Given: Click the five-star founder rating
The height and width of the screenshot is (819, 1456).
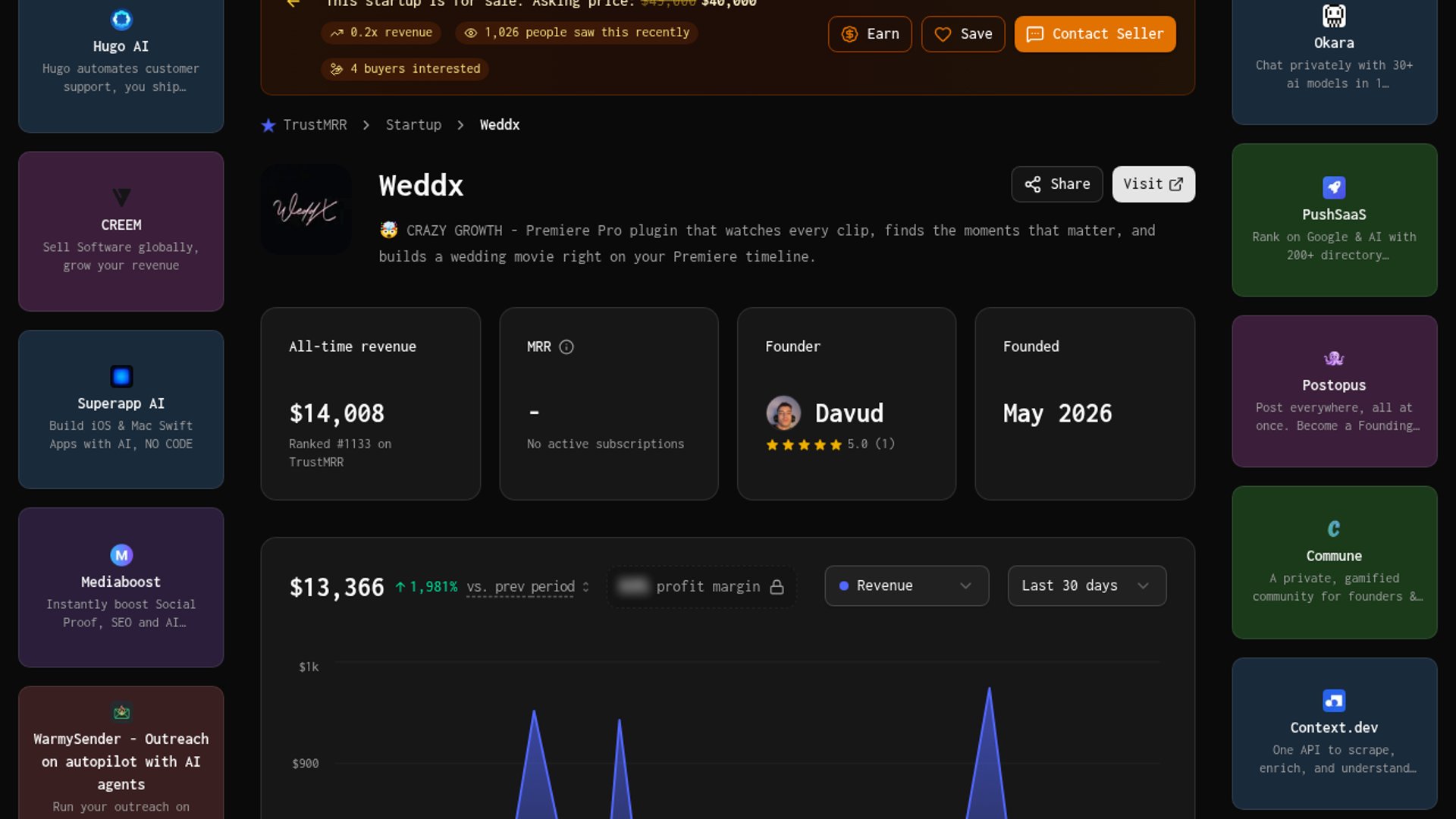Looking at the screenshot, I should tap(804, 445).
